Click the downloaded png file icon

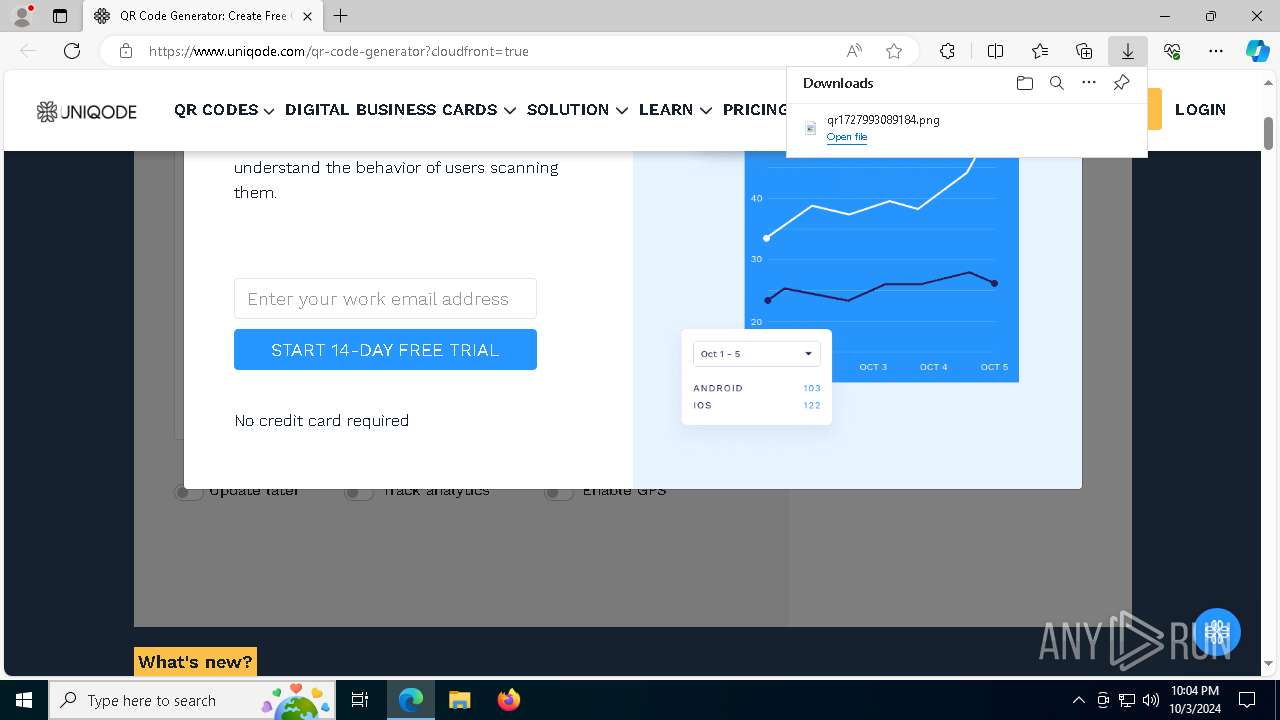(811, 128)
